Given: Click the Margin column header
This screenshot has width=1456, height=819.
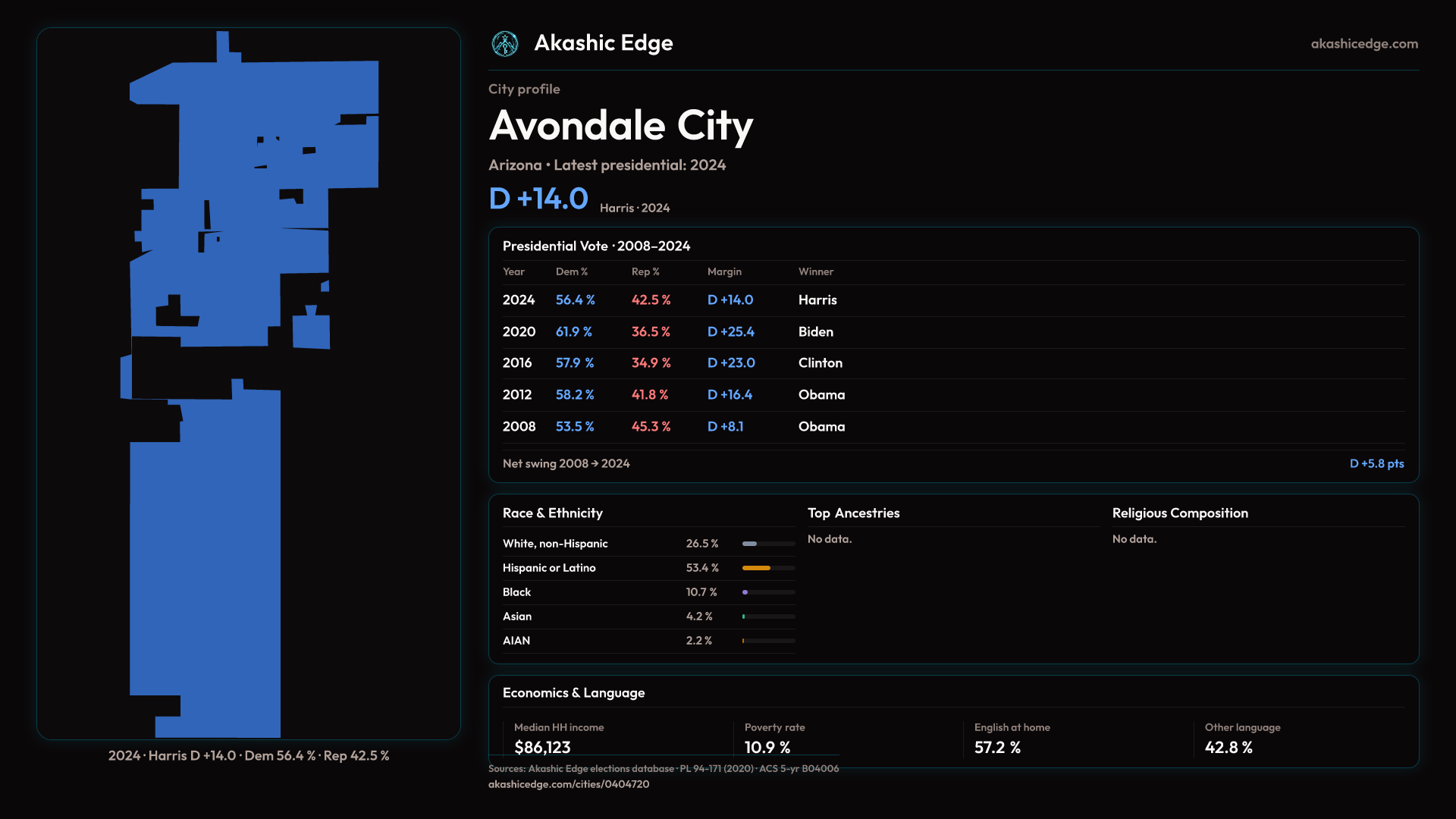Looking at the screenshot, I should pyautogui.click(x=724, y=271).
